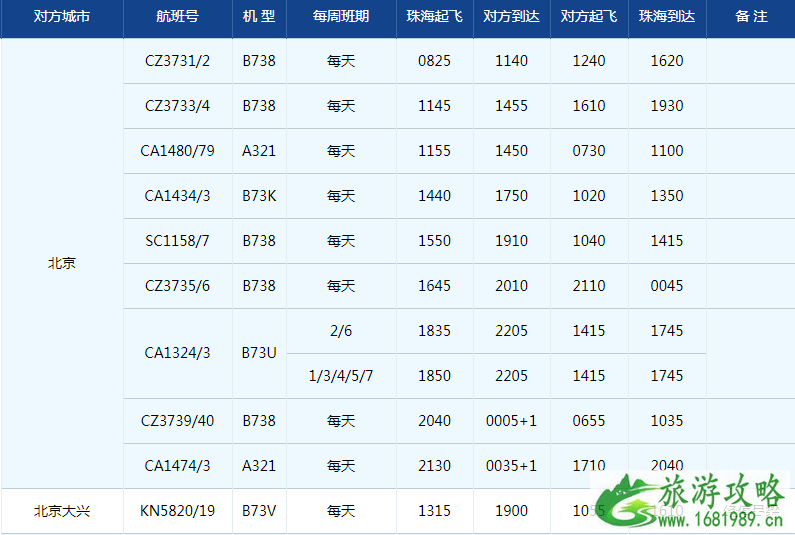The width and height of the screenshot is (795, 535).
Task: Click Zhuhai arrival time 1100
Action: [x=667, y=151]
